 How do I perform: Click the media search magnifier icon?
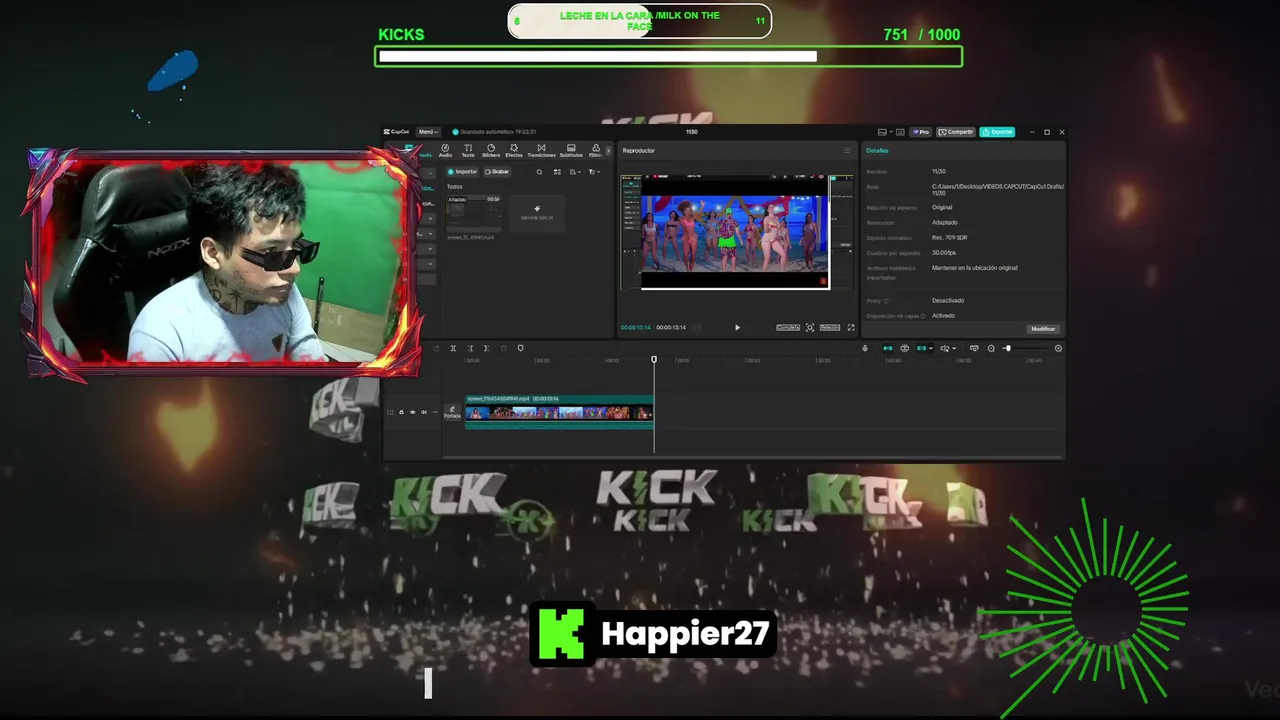539,172
